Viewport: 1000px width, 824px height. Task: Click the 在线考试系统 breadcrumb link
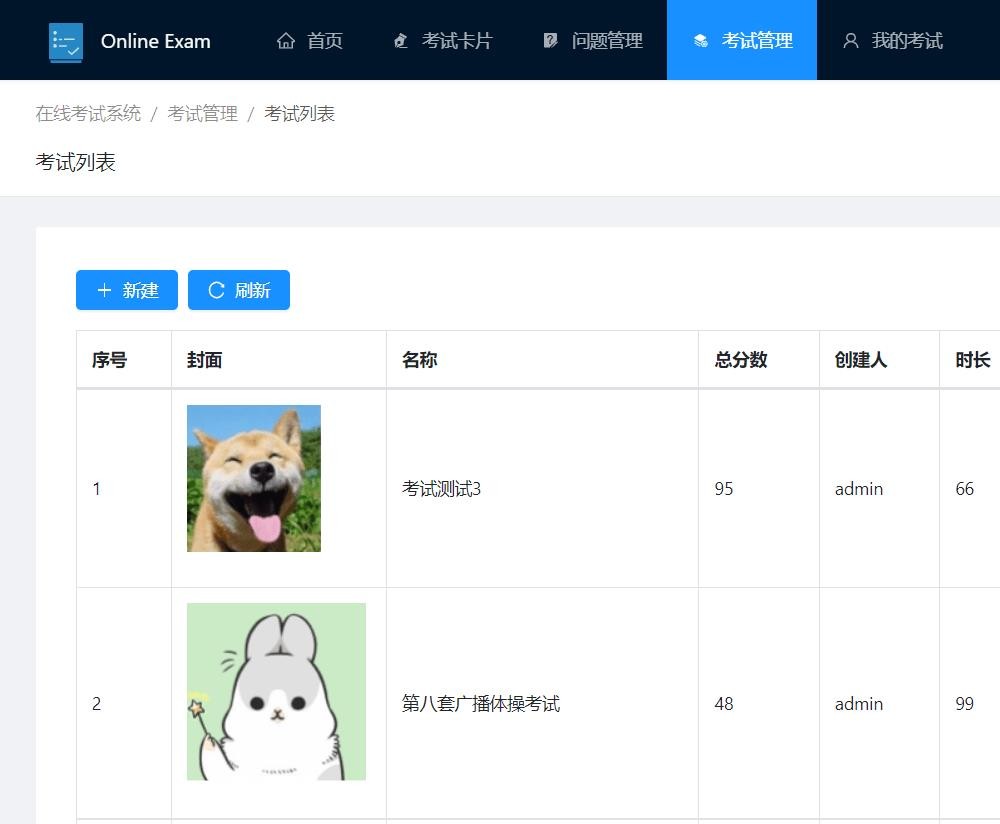pyautogui.click(x=88, y=114)
